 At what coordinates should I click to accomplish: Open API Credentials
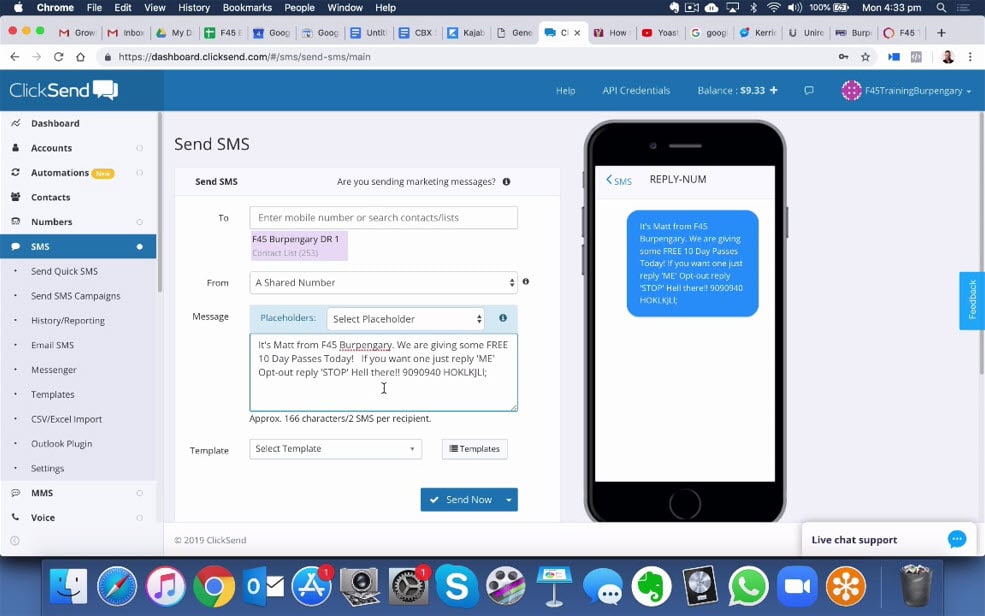(636, 90)
